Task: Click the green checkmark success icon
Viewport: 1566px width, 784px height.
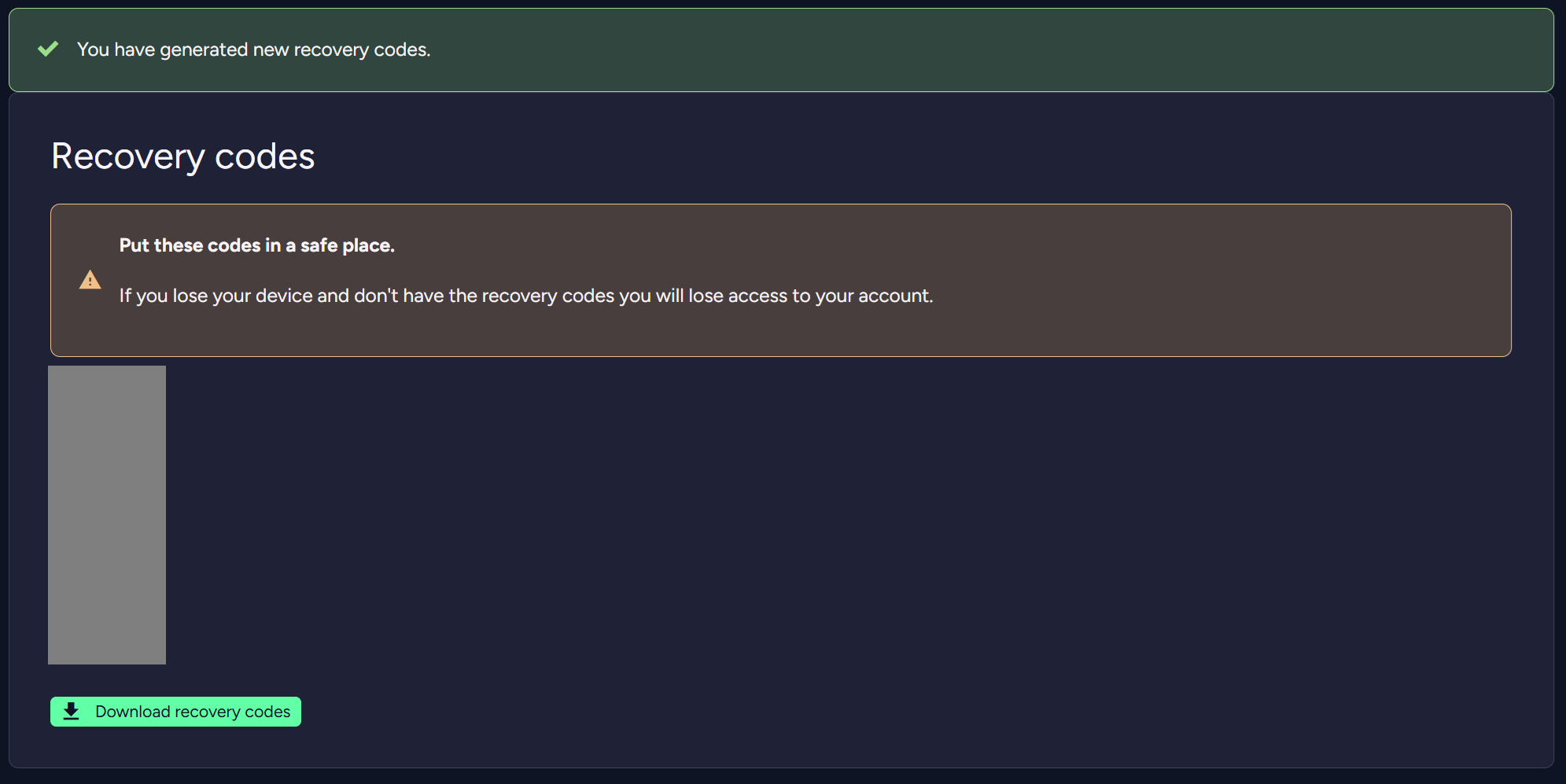Action: click(48, 49)
